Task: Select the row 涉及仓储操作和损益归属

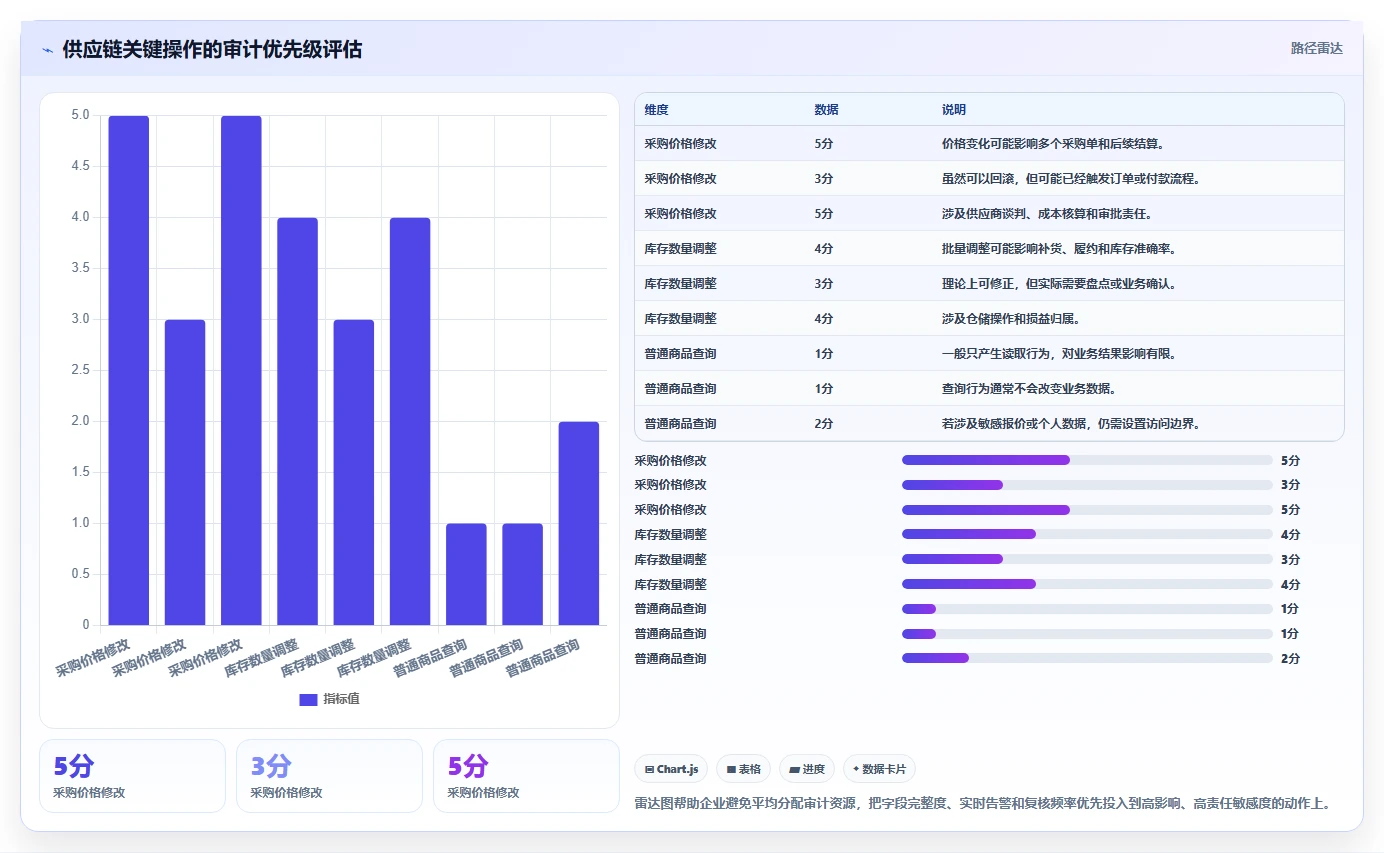Action: pos(989,319)
